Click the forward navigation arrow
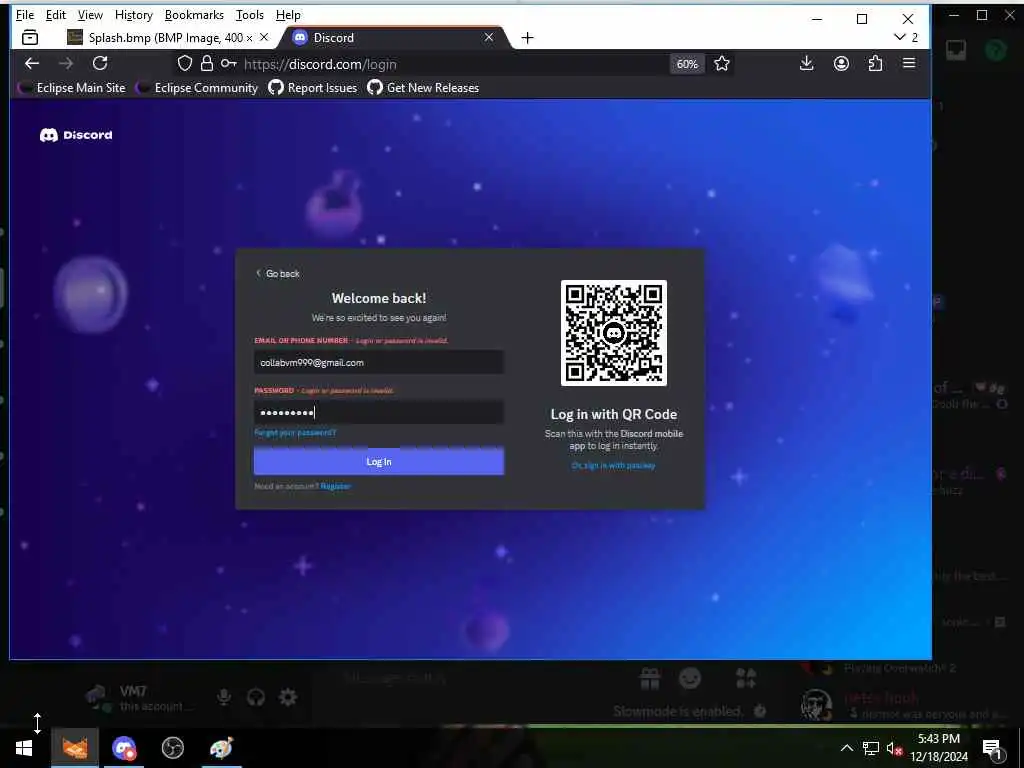The width and height of the screenshot is (1024, 768). pos(65,63)
